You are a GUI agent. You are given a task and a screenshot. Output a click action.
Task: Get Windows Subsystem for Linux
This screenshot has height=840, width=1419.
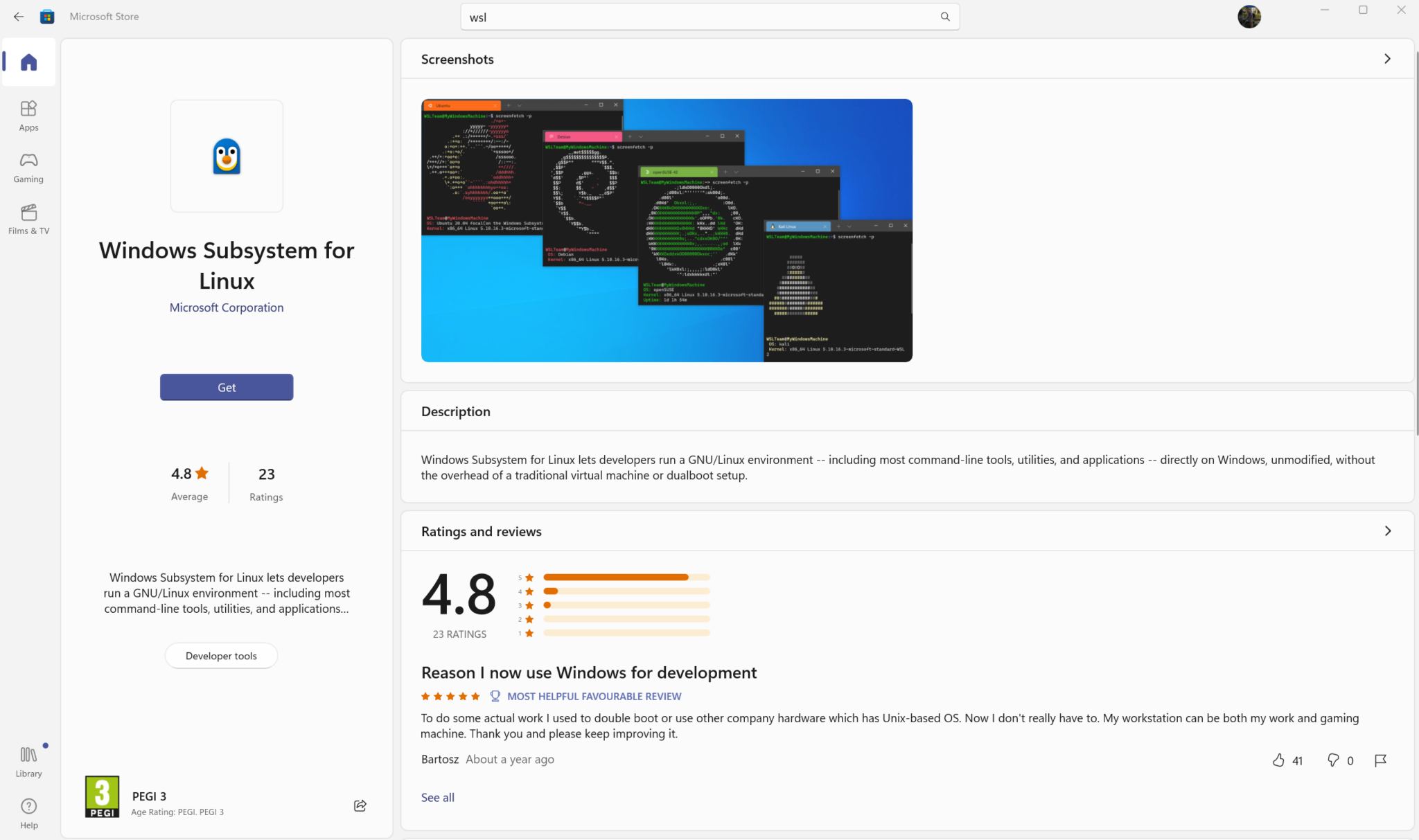[x=226, y=387]
